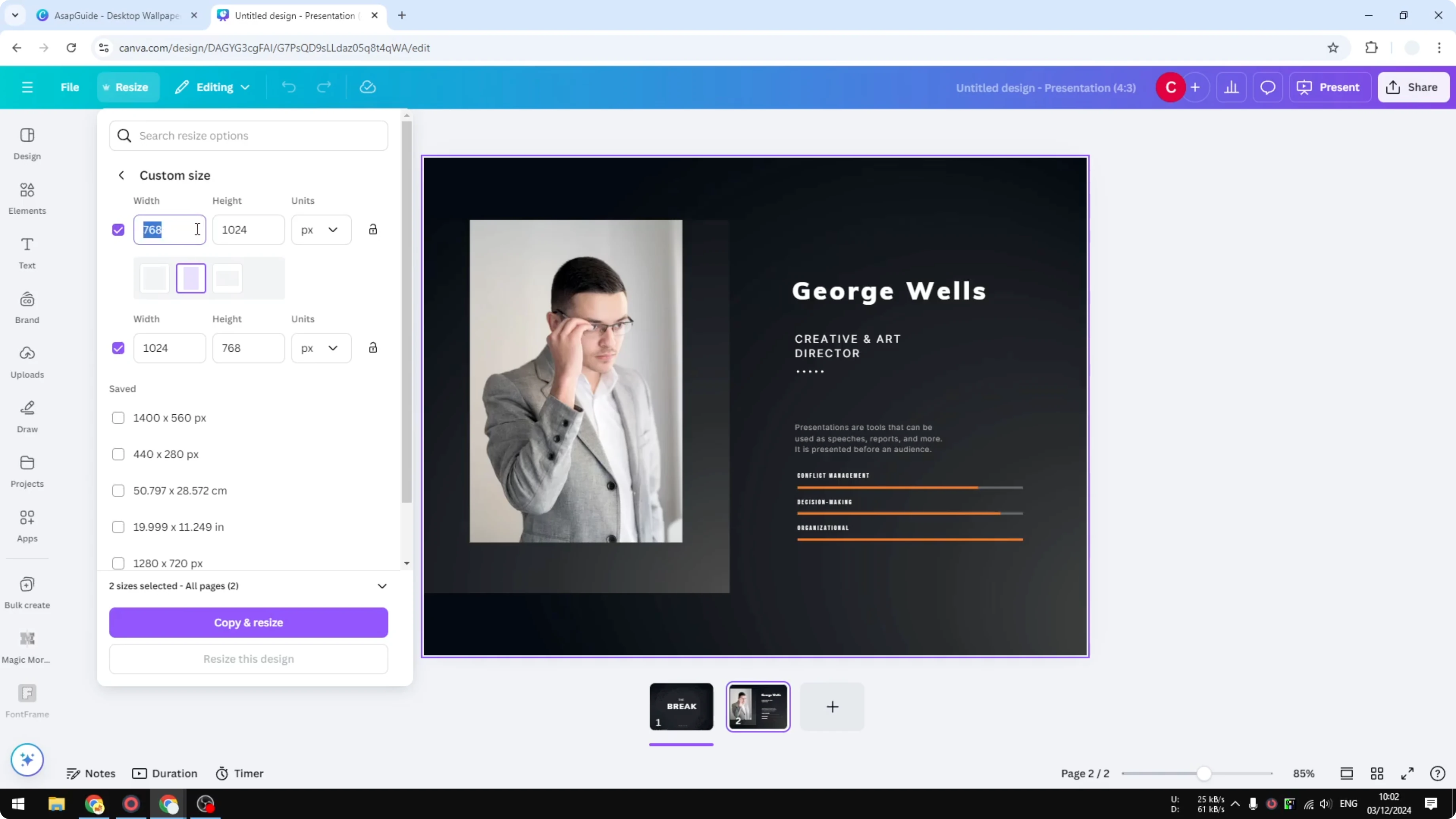Click Resize this design
Image resolution: width=1456 pixels, height=819 pixels.
(248, 659)
